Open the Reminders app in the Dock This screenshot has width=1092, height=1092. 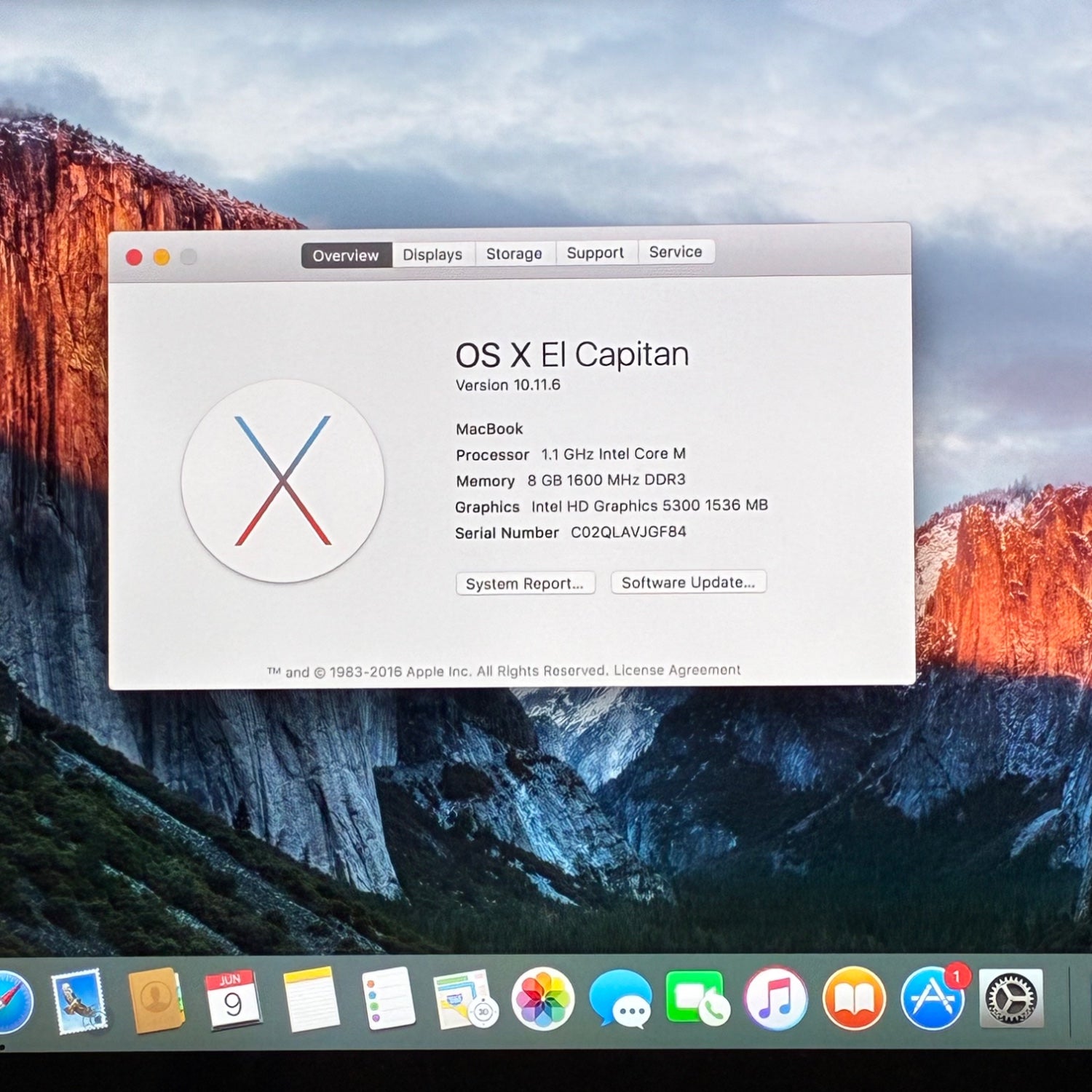pyautogui.click(x=388, y=999)
